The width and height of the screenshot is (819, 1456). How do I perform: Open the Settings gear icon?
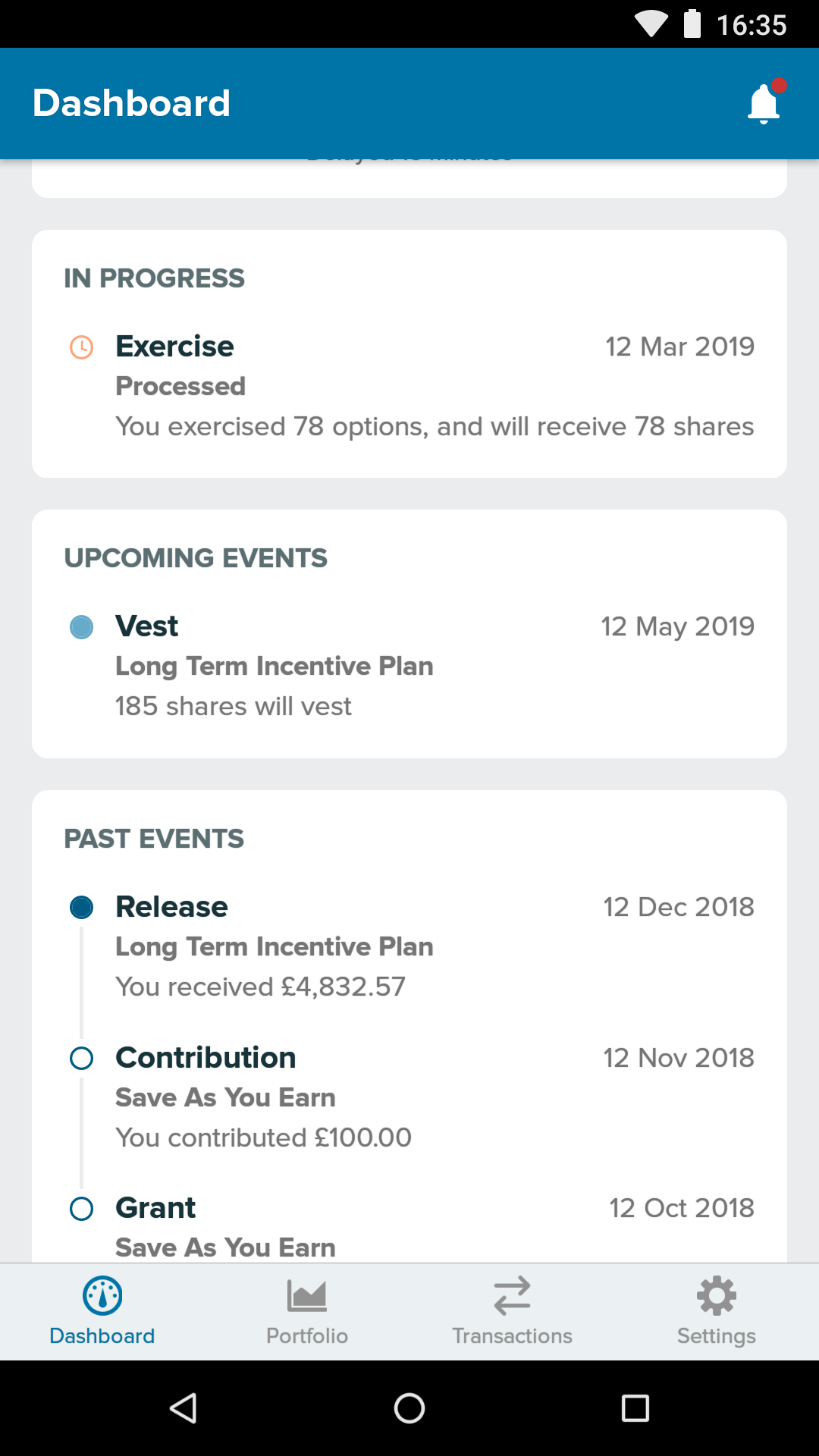pyautogui.click(x=717, y=1296)
